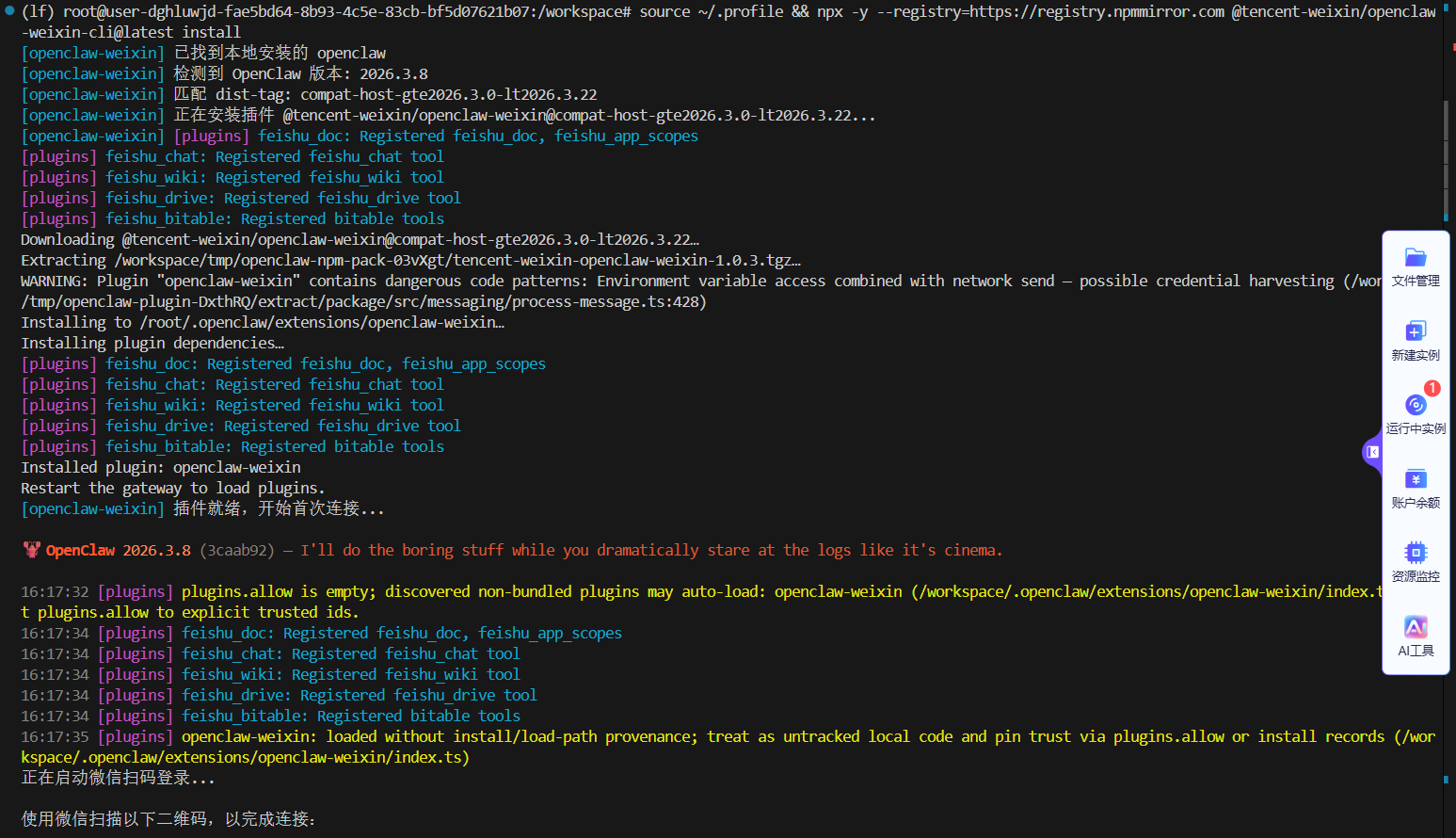Click the 'Installed plugin: openclaw-weixin' line

coord(161,467)
